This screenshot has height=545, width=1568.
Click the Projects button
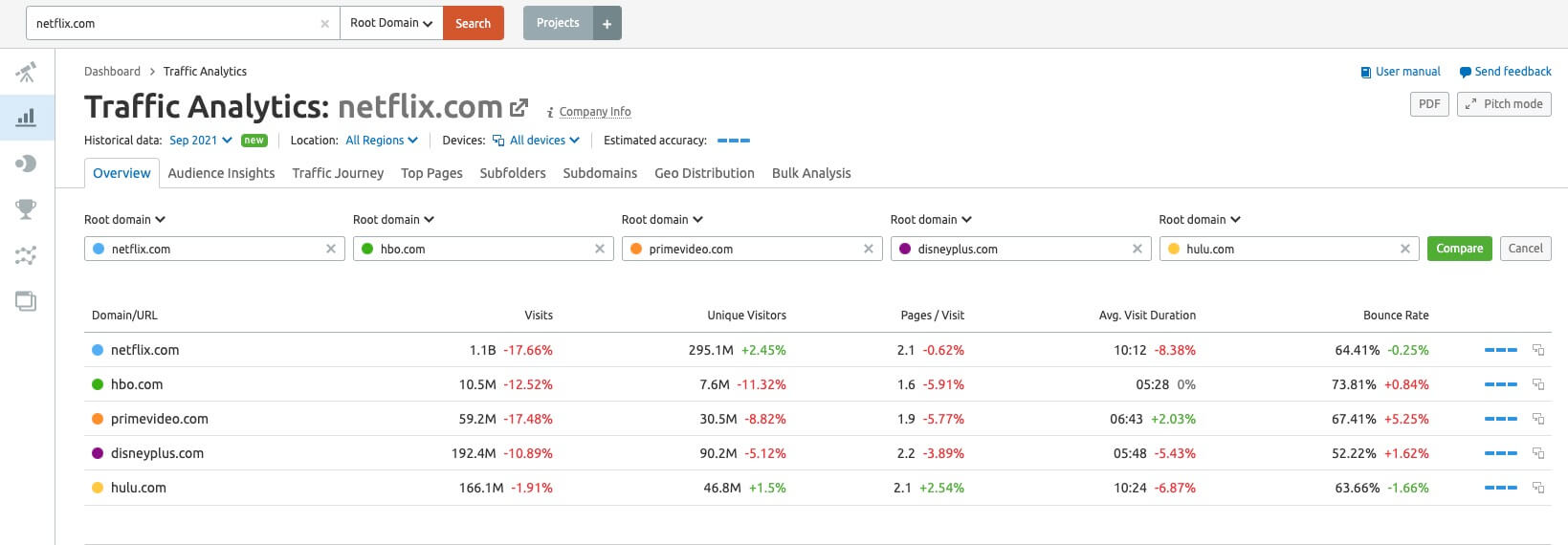(558, 23)
